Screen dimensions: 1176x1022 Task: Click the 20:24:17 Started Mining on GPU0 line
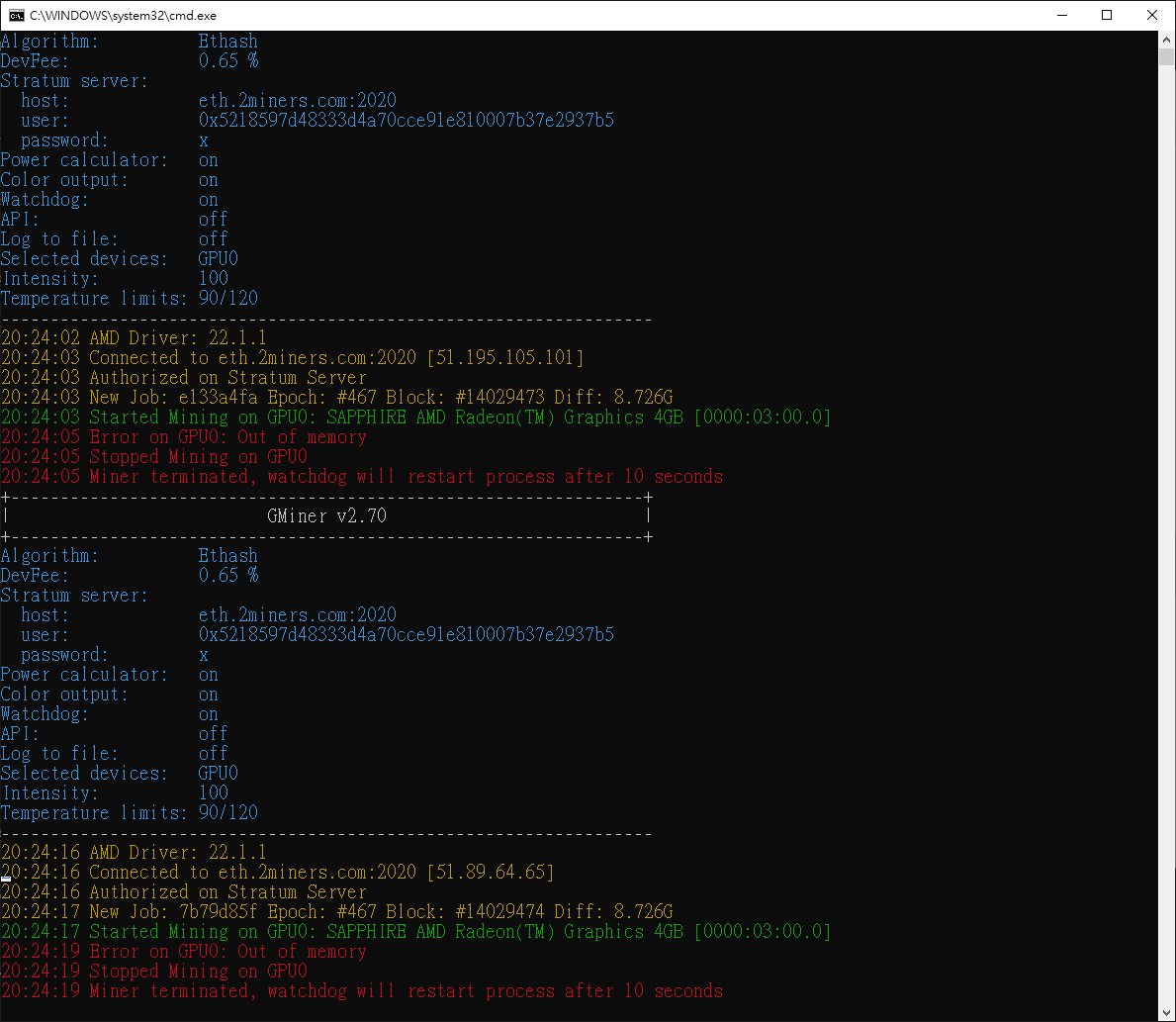click(415, 932)
